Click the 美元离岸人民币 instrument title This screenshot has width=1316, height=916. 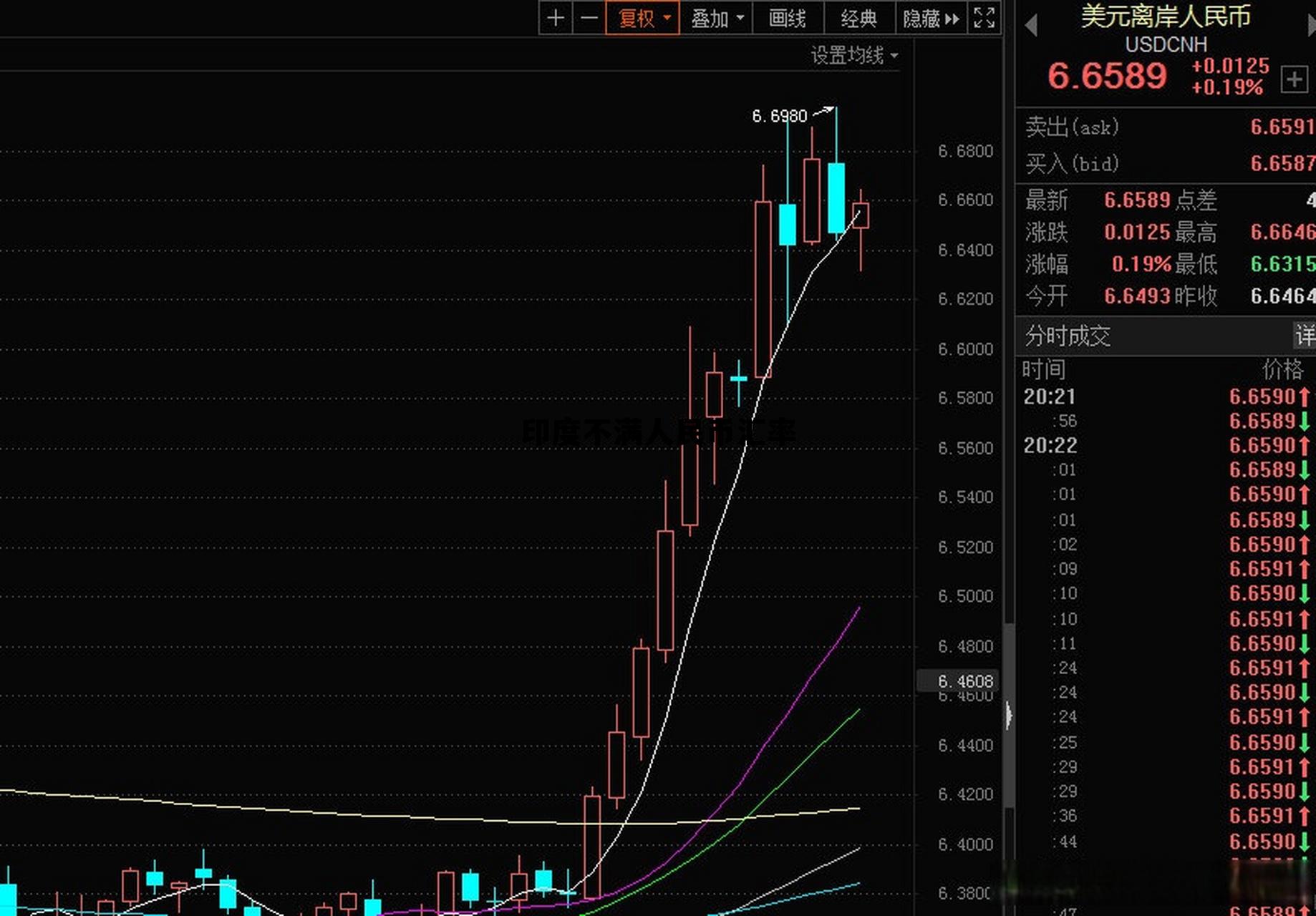pos(1166,17)
